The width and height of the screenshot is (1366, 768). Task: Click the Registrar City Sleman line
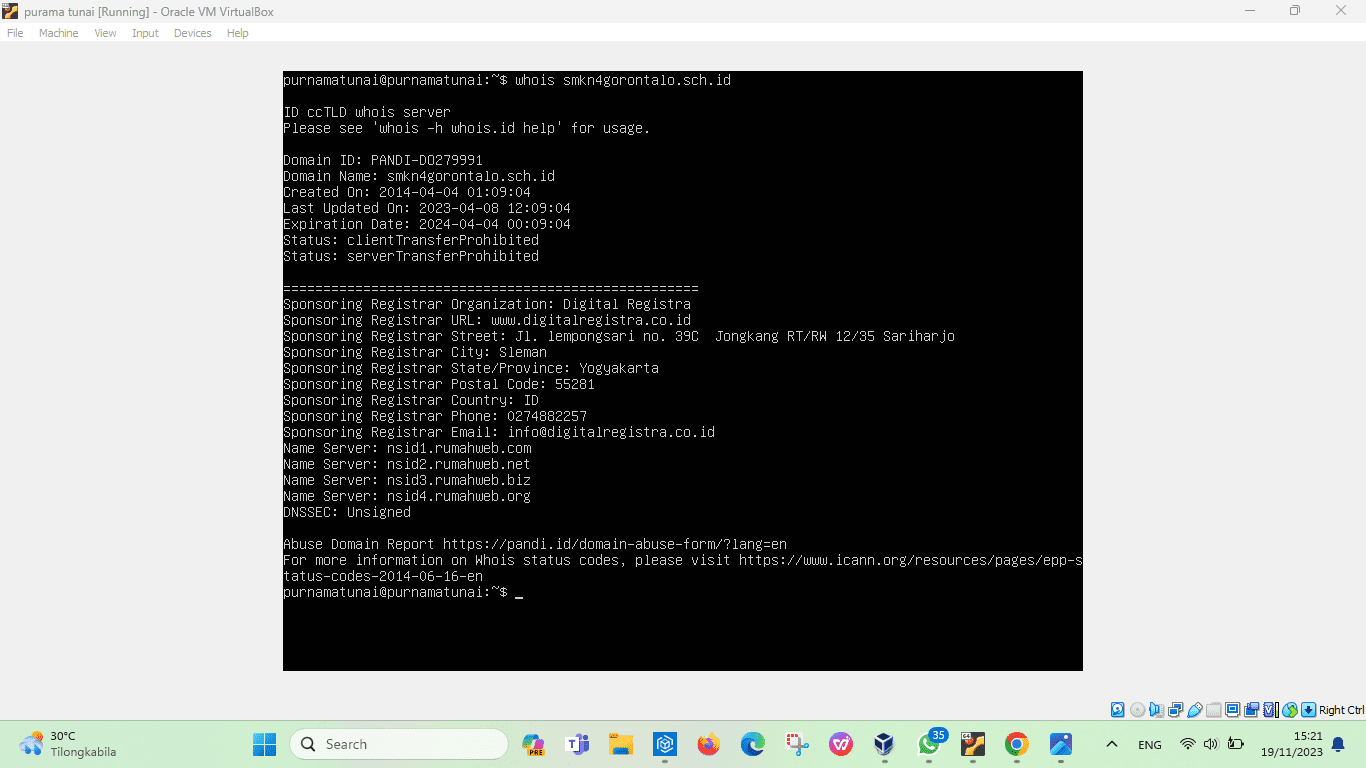tap(415, 352)
